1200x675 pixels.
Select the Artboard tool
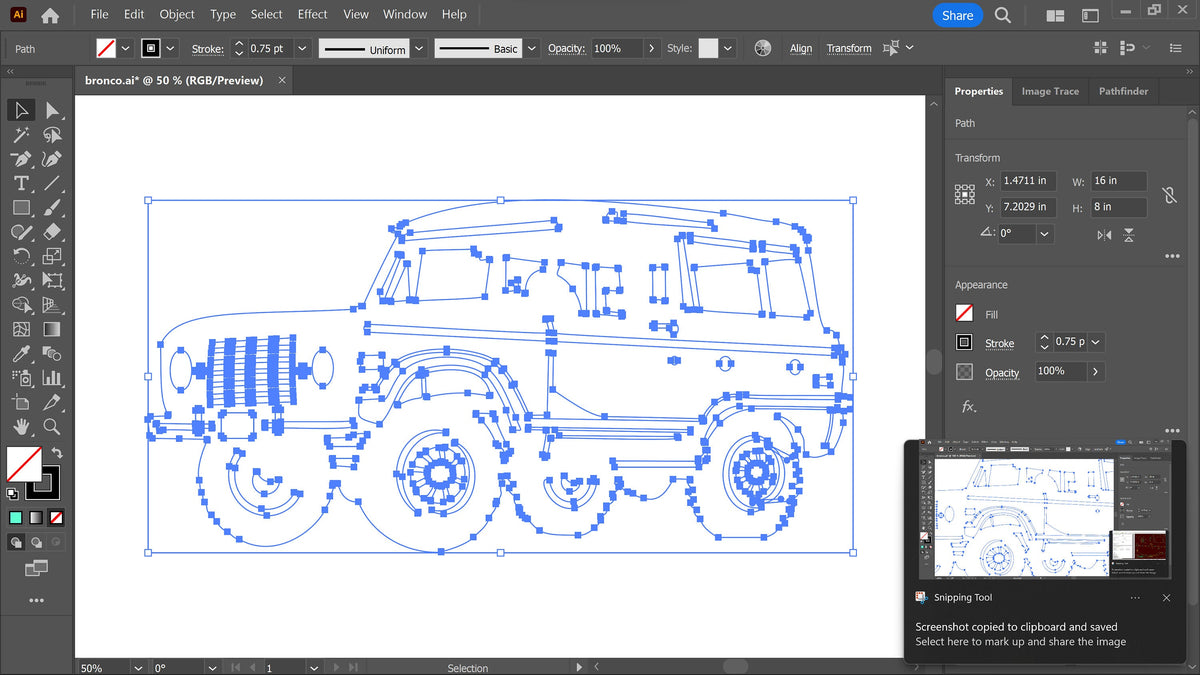coord(21,402)
